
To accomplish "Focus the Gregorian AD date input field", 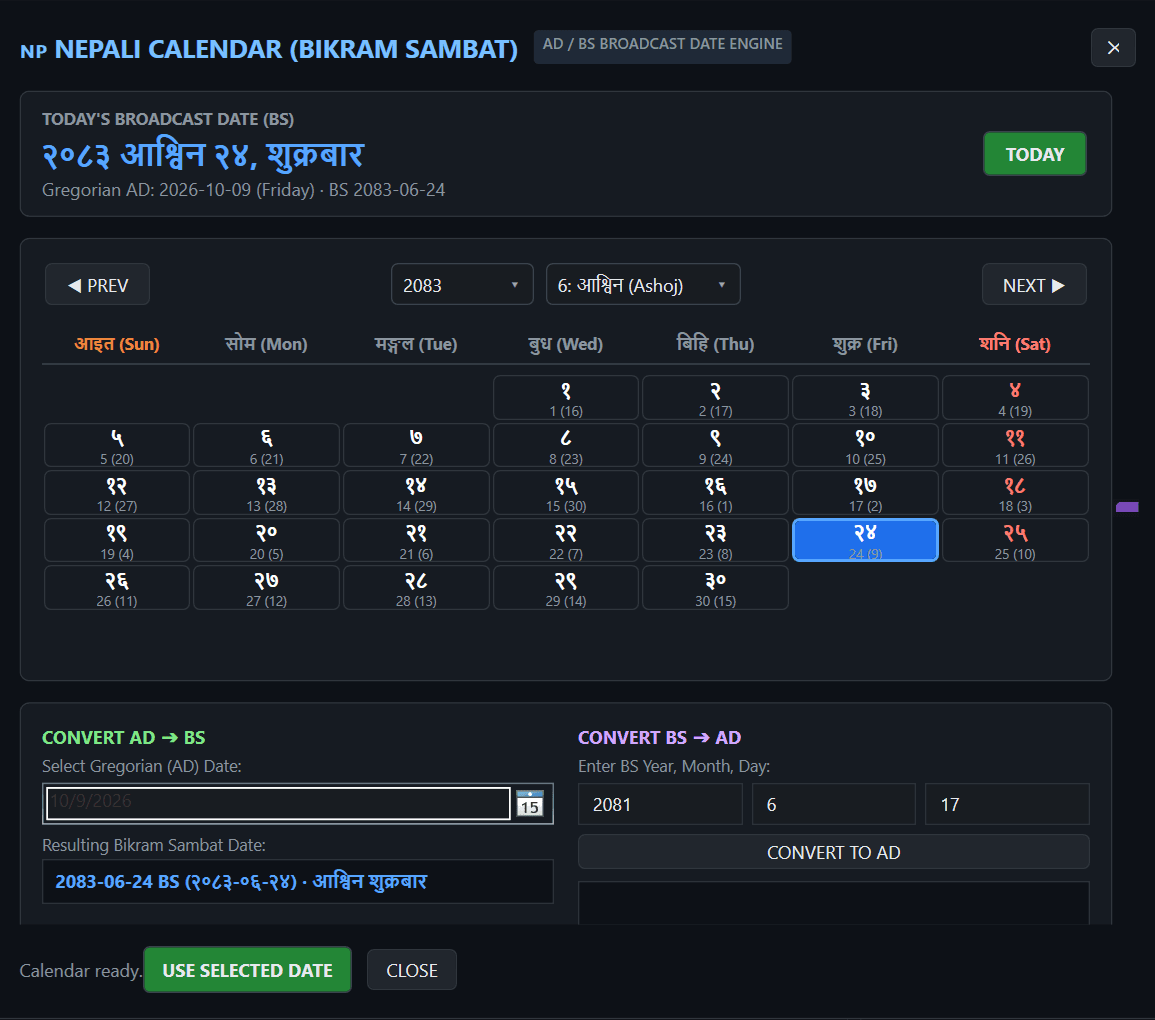I will tap(278, 803).
